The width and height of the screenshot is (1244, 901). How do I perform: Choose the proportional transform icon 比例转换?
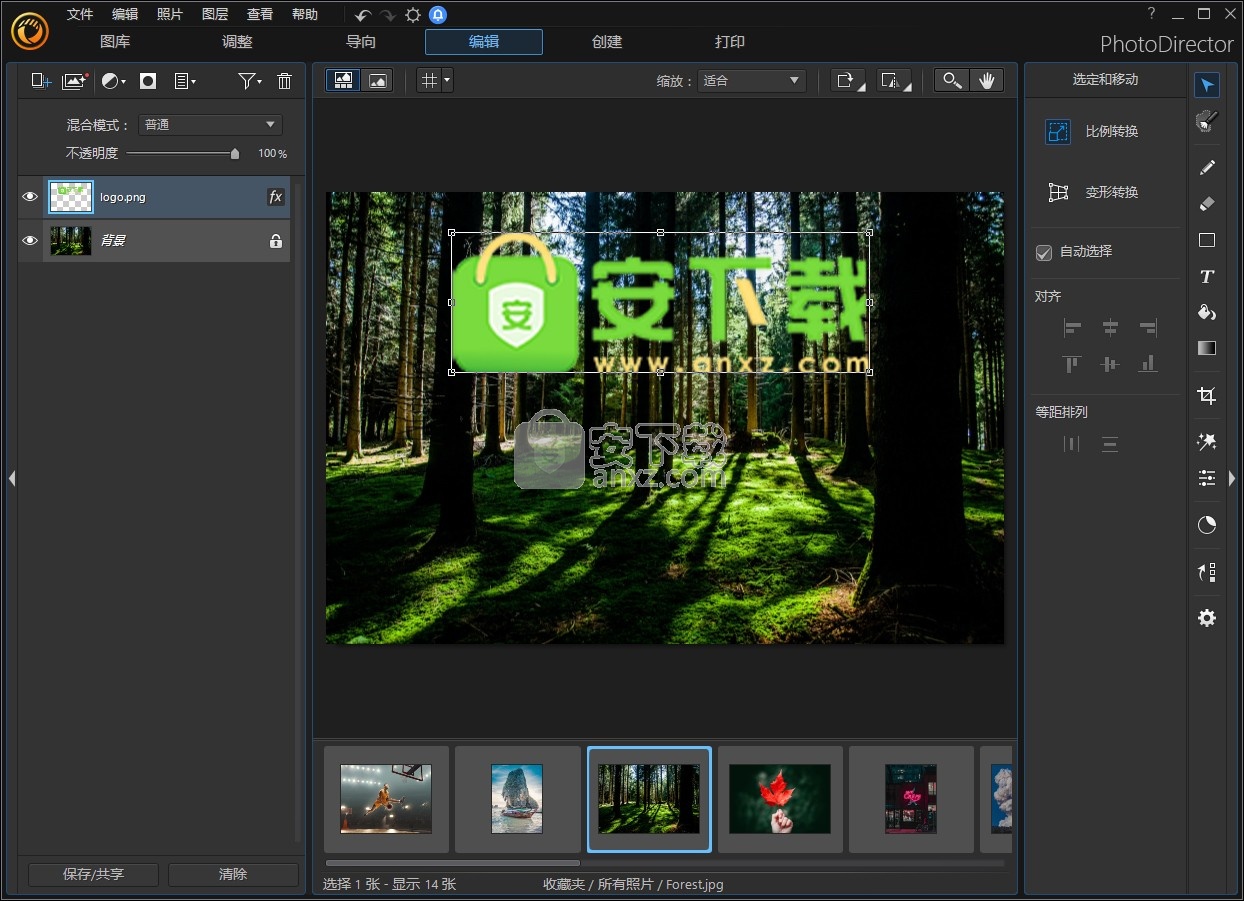point(1058,131)
